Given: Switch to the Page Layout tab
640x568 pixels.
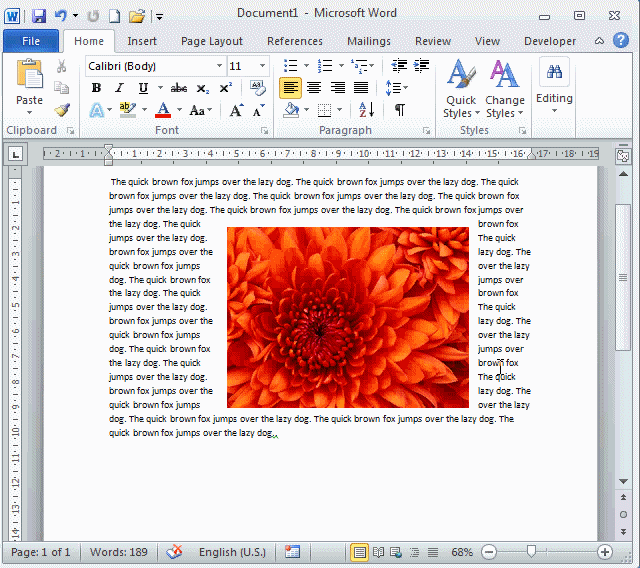Looking at the screenshot, I should pyautogui.click(x=211, y=41).
